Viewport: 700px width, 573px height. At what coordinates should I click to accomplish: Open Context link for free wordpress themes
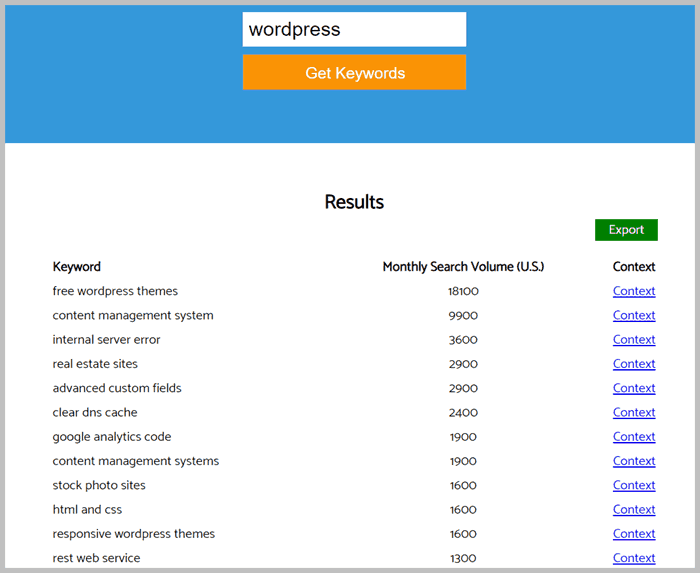[633, 291]
